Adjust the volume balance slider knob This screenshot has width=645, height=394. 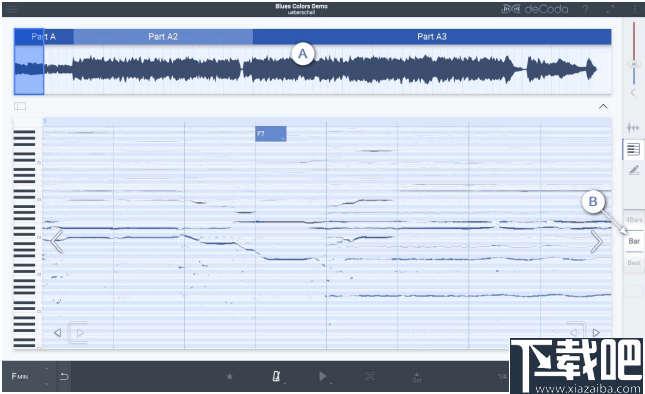tap(634, 65)
